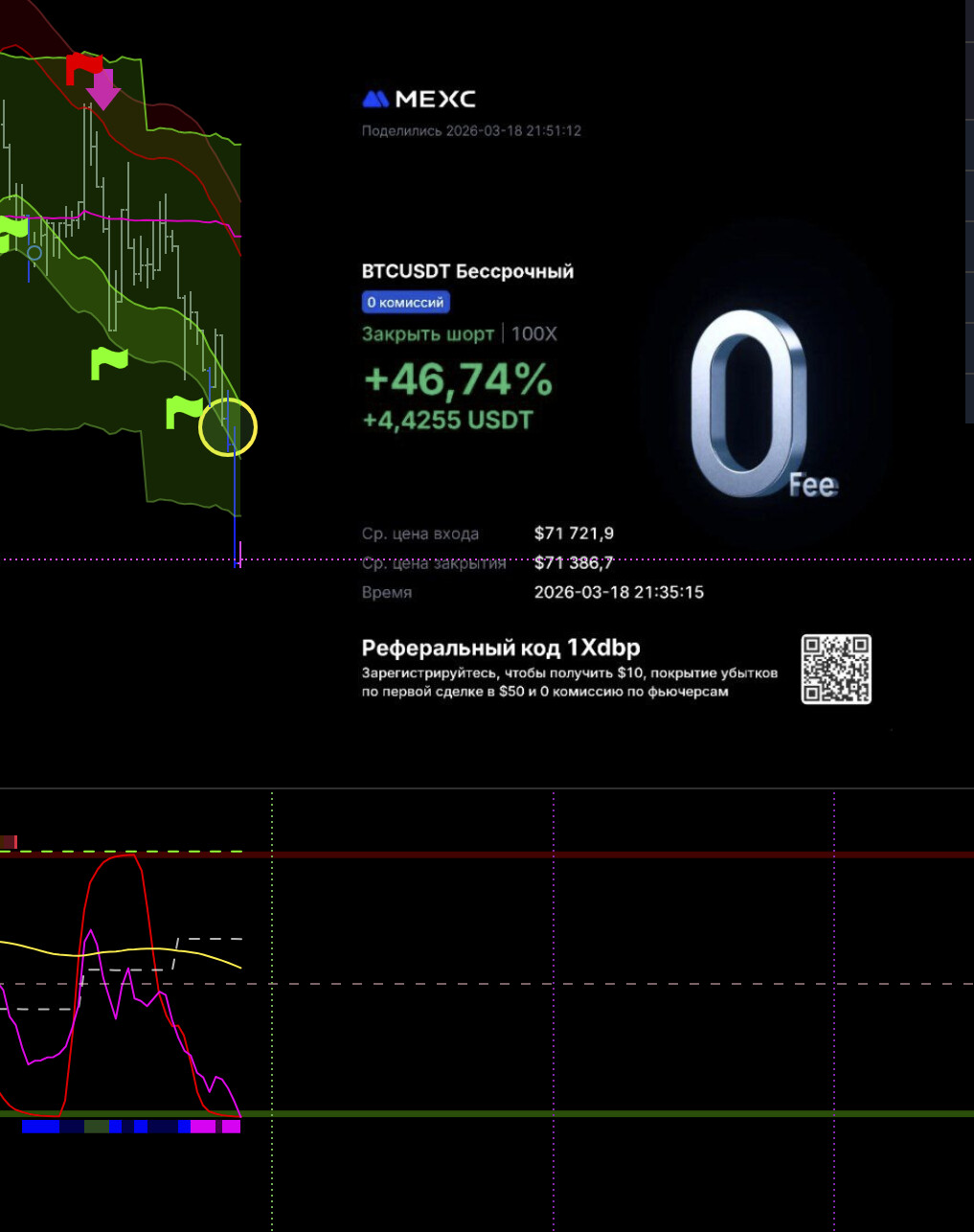Click the red flag marker on chart
This screenshot has width=974, height=1232.
[x=83, y=68]
